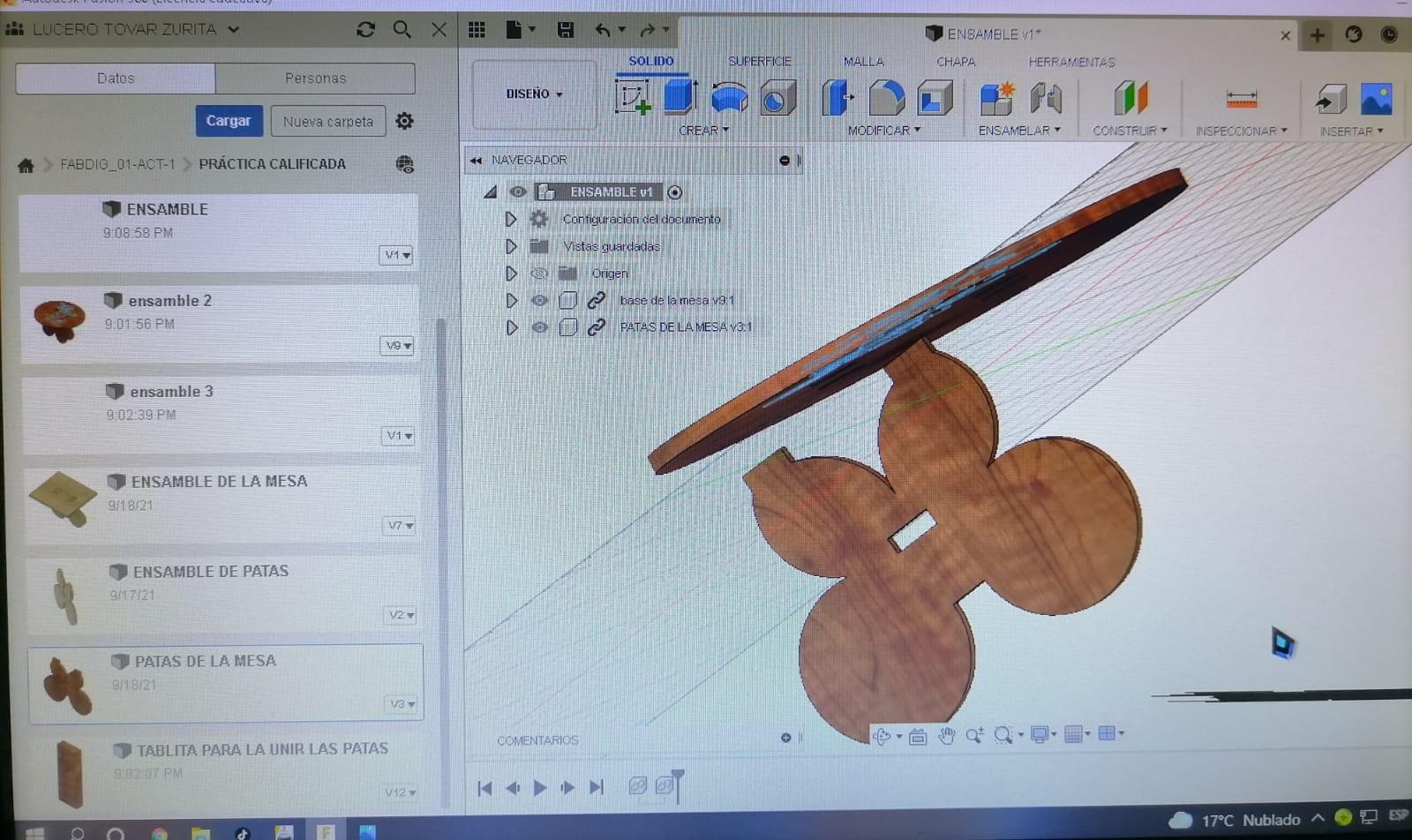Select checkbox for base de la mesa
Viewport: 1412px width, 840px height.
pyautogui.click(x=567, y=301)
